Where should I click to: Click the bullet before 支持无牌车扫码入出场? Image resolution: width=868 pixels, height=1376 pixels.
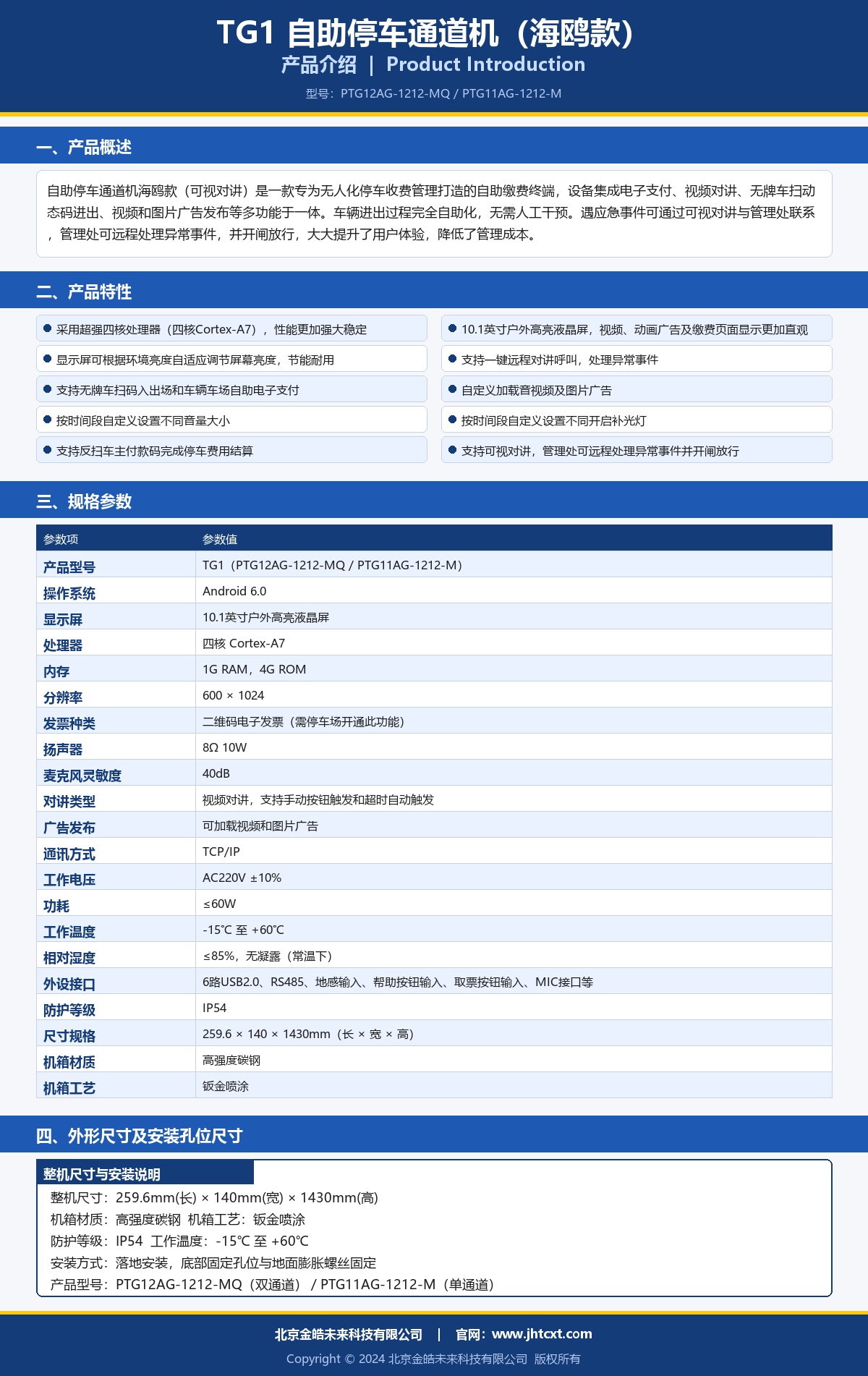[x=48, y=389]
